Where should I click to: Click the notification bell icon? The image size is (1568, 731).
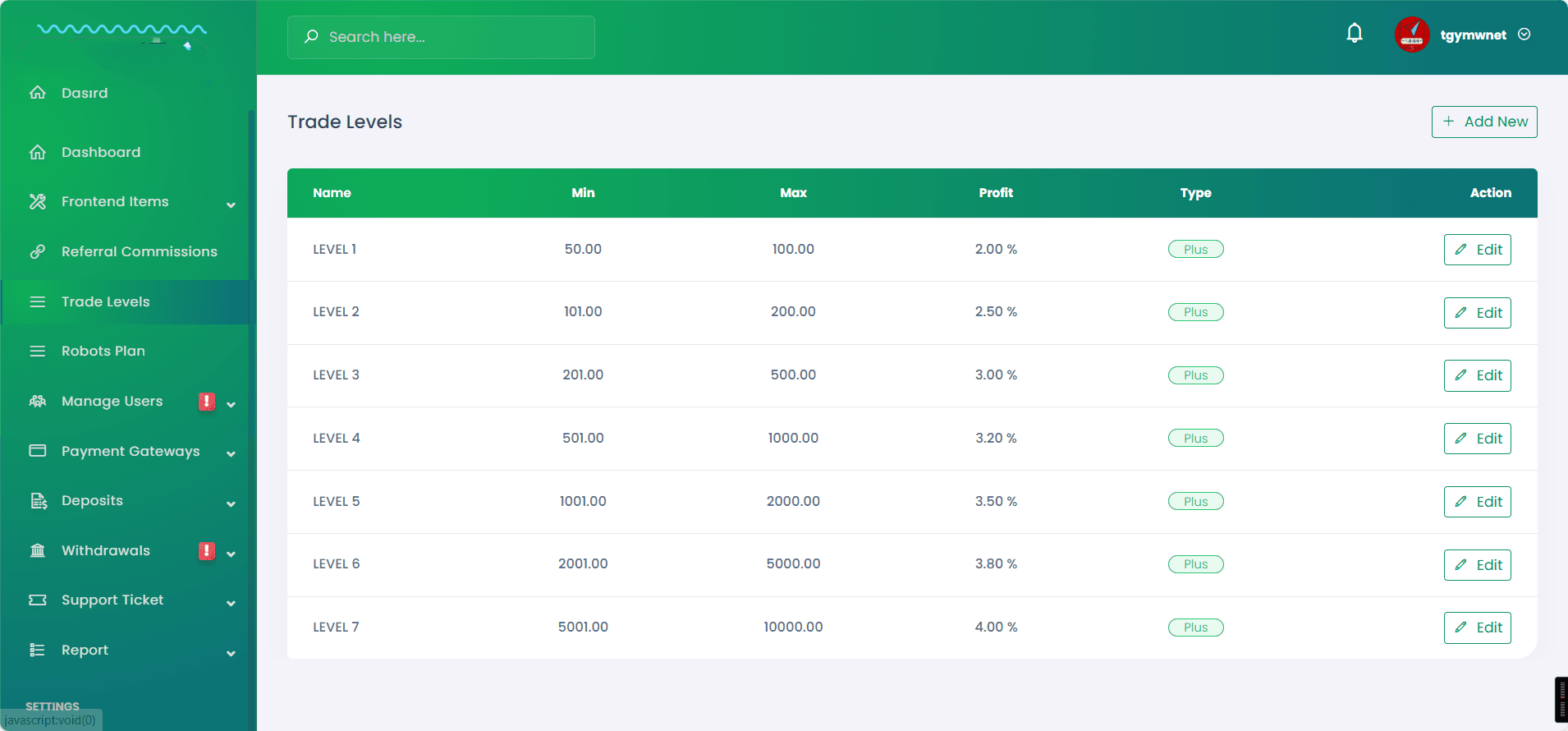click(x=1355, y=34)
